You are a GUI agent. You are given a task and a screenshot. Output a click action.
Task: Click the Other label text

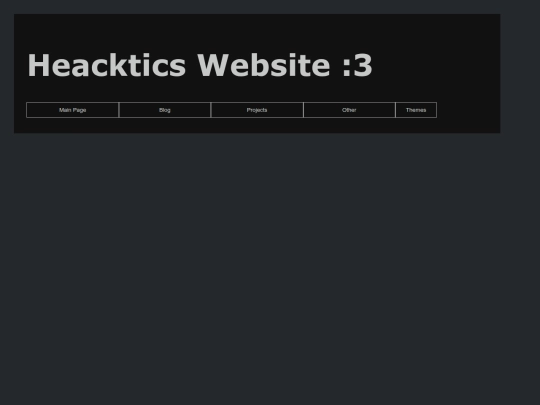[349, 110]
